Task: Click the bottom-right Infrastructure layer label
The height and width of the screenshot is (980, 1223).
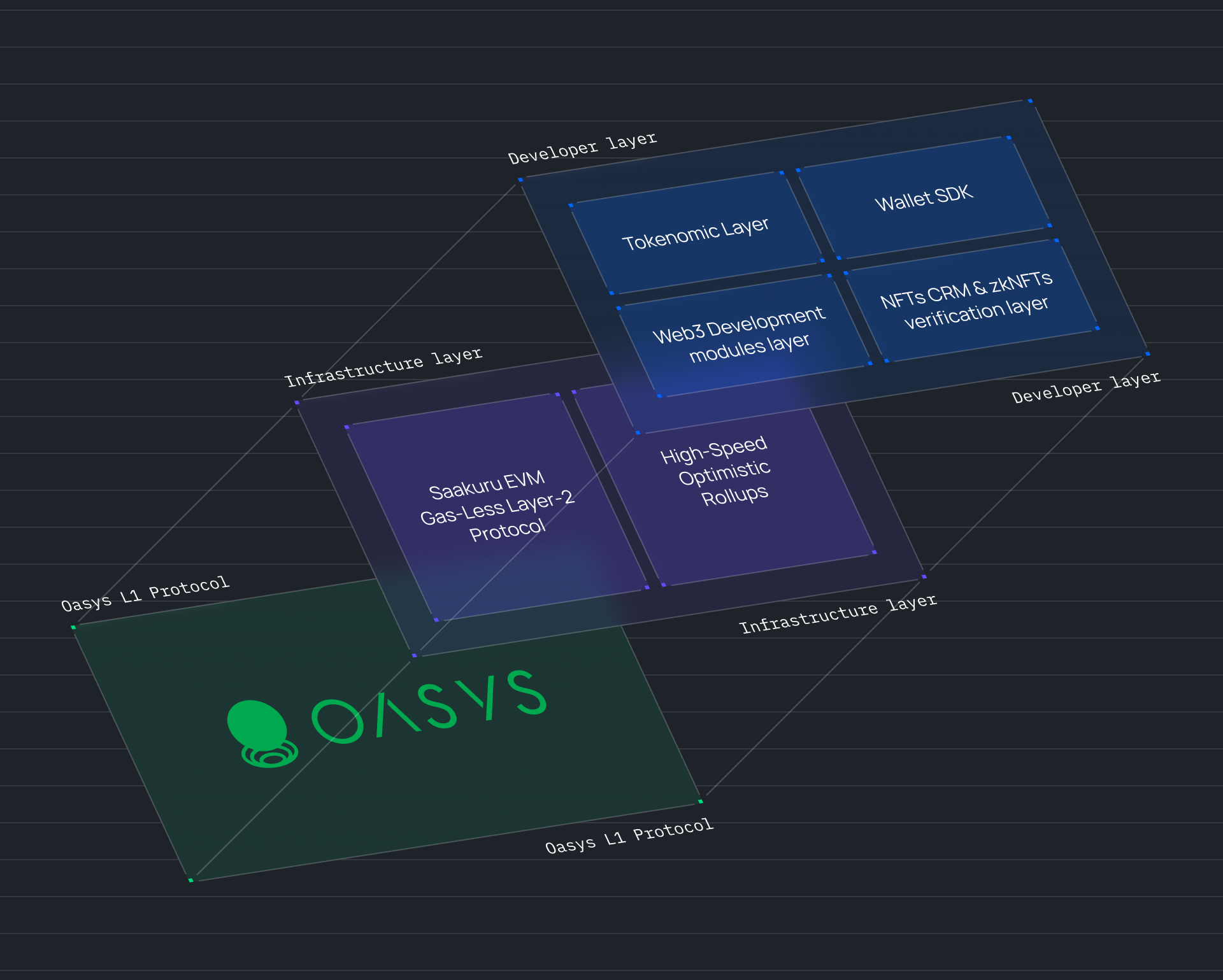Action: point(837,614)
